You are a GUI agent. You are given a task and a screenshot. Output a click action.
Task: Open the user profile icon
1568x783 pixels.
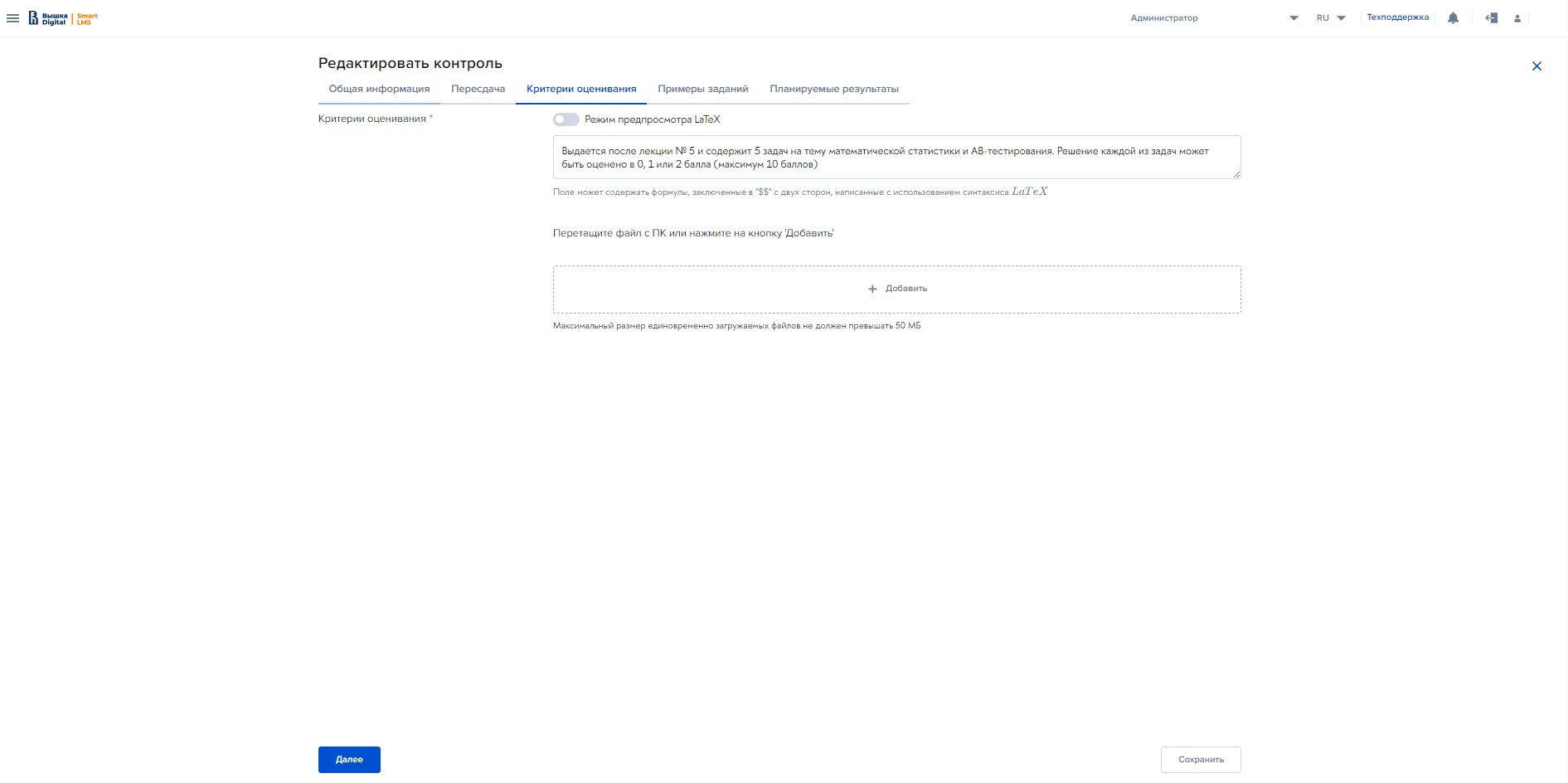click(x=1517, y=18)
